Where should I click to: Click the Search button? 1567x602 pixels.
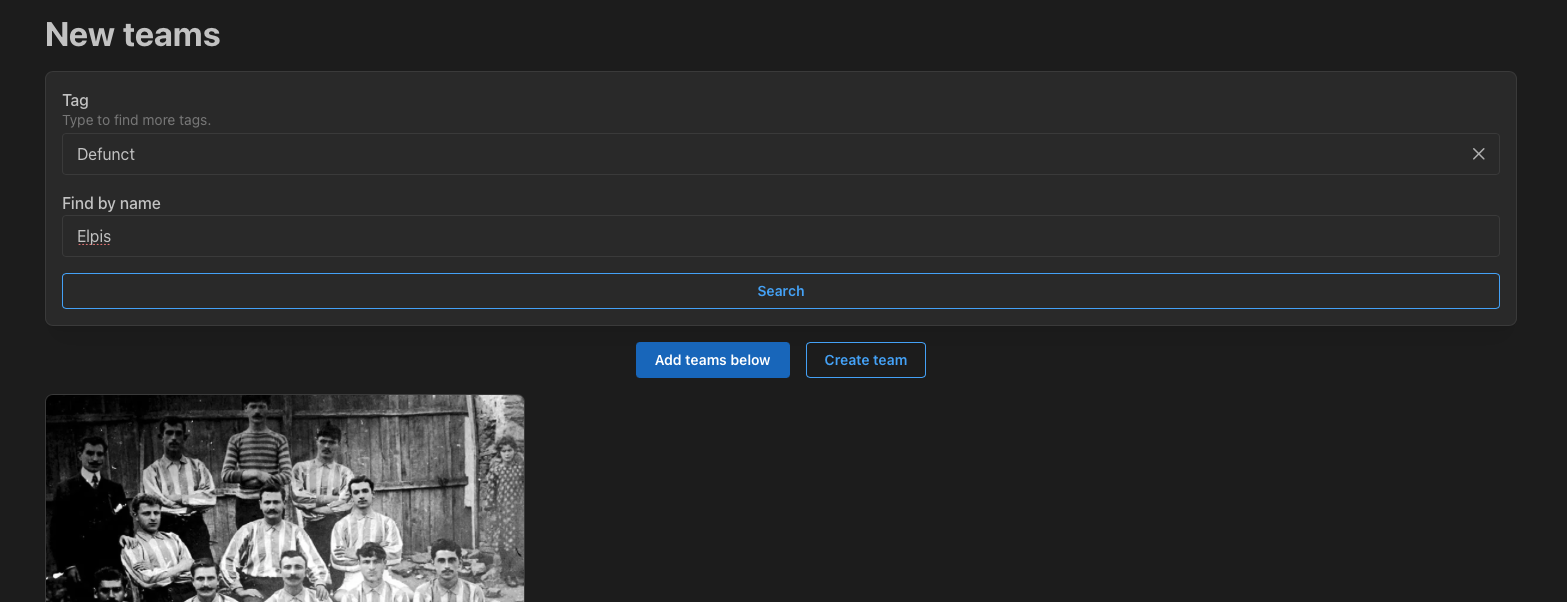pyautogui.click(x=780, y=291)
